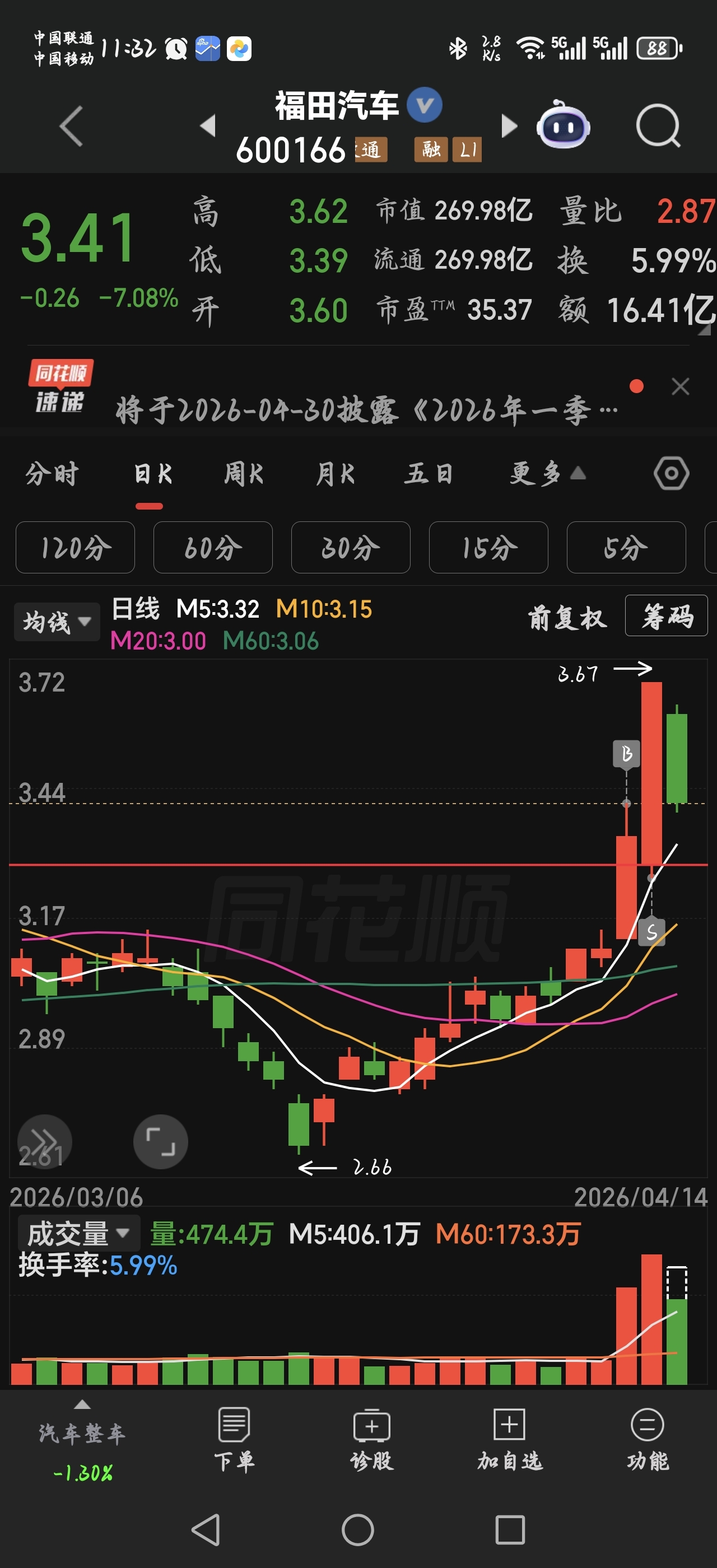The height and width of the screenshot is (1568, 717).
Task: Open 下单 order placement
Action: point(234,1440)
